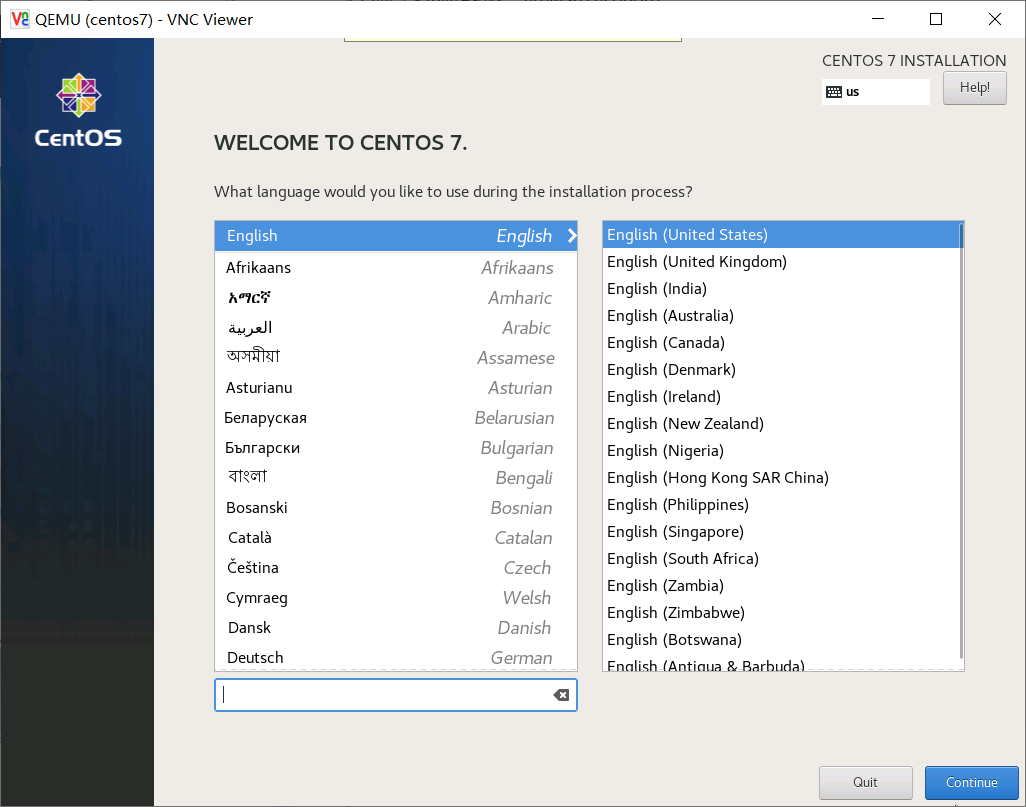Select the Bengali language row
Image resolution: width=1026 pixels, height=807 pixels.
click(396, 478)
